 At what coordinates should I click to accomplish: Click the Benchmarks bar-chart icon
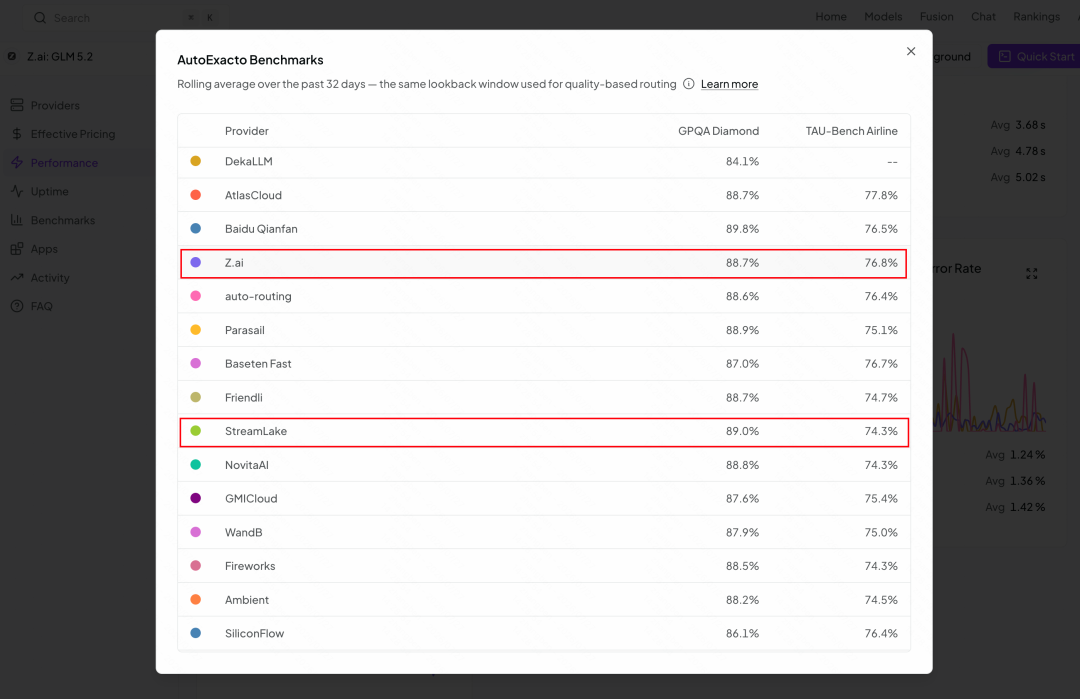pyautogui.click(x=17, y=220)
